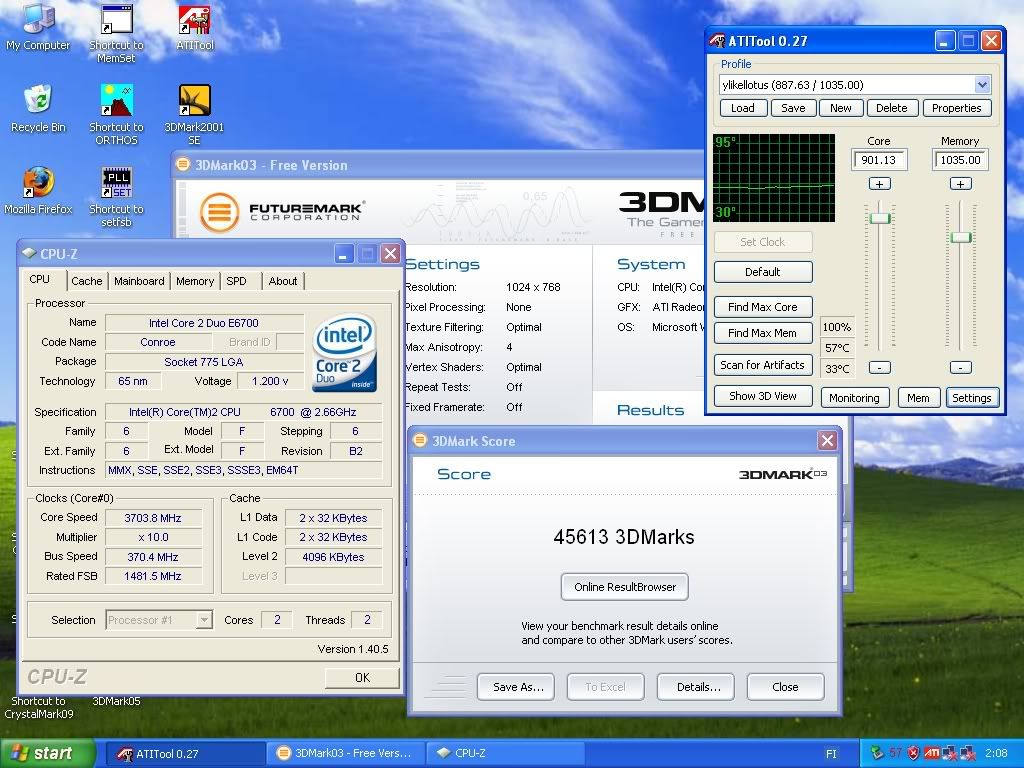Click the temperature graph in ATITool
This screenshot has height=768, width=1024.
[774, 178]
